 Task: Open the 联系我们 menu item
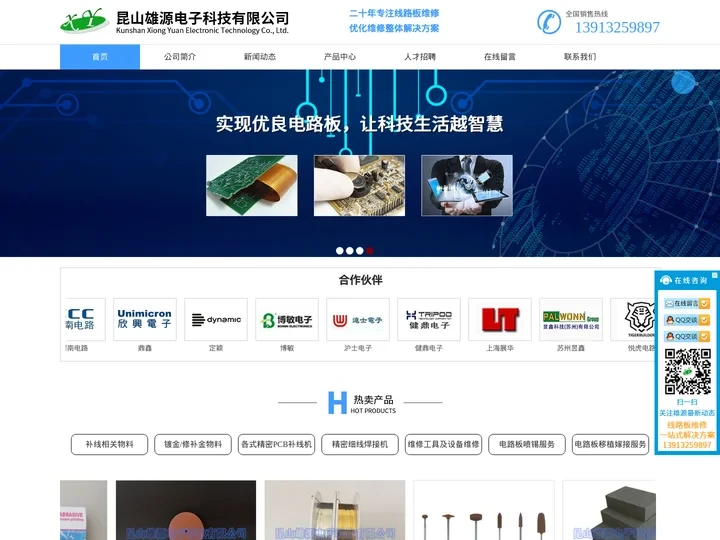pos(579,57)
